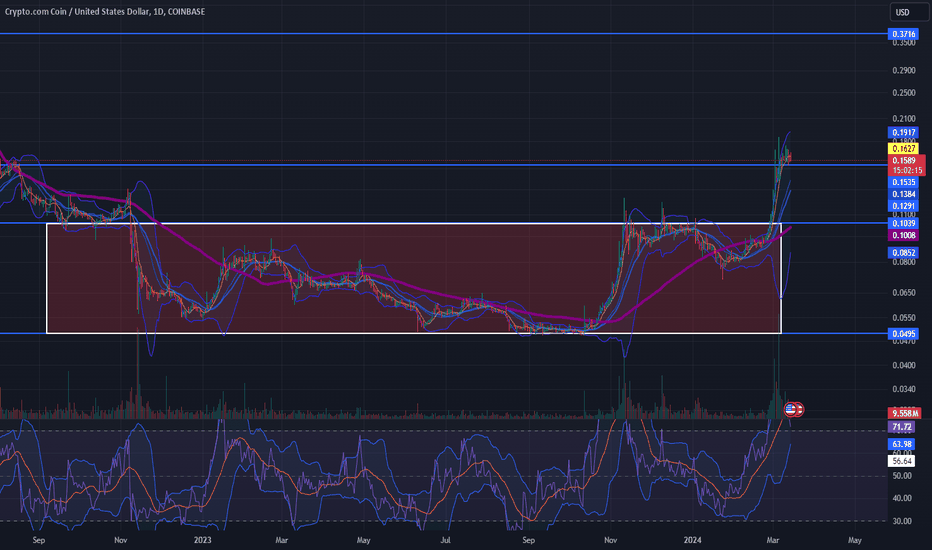Viewport: 932px width, 550px height.
Task: Click the Jul label on the time axis
Action: coord(445,540)
